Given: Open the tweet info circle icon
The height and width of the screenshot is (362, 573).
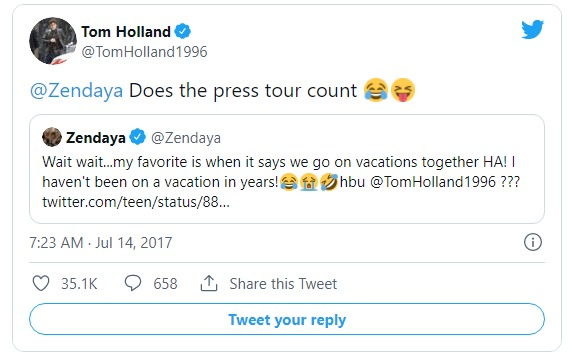Looking at the screenshot, I should 533,242.
